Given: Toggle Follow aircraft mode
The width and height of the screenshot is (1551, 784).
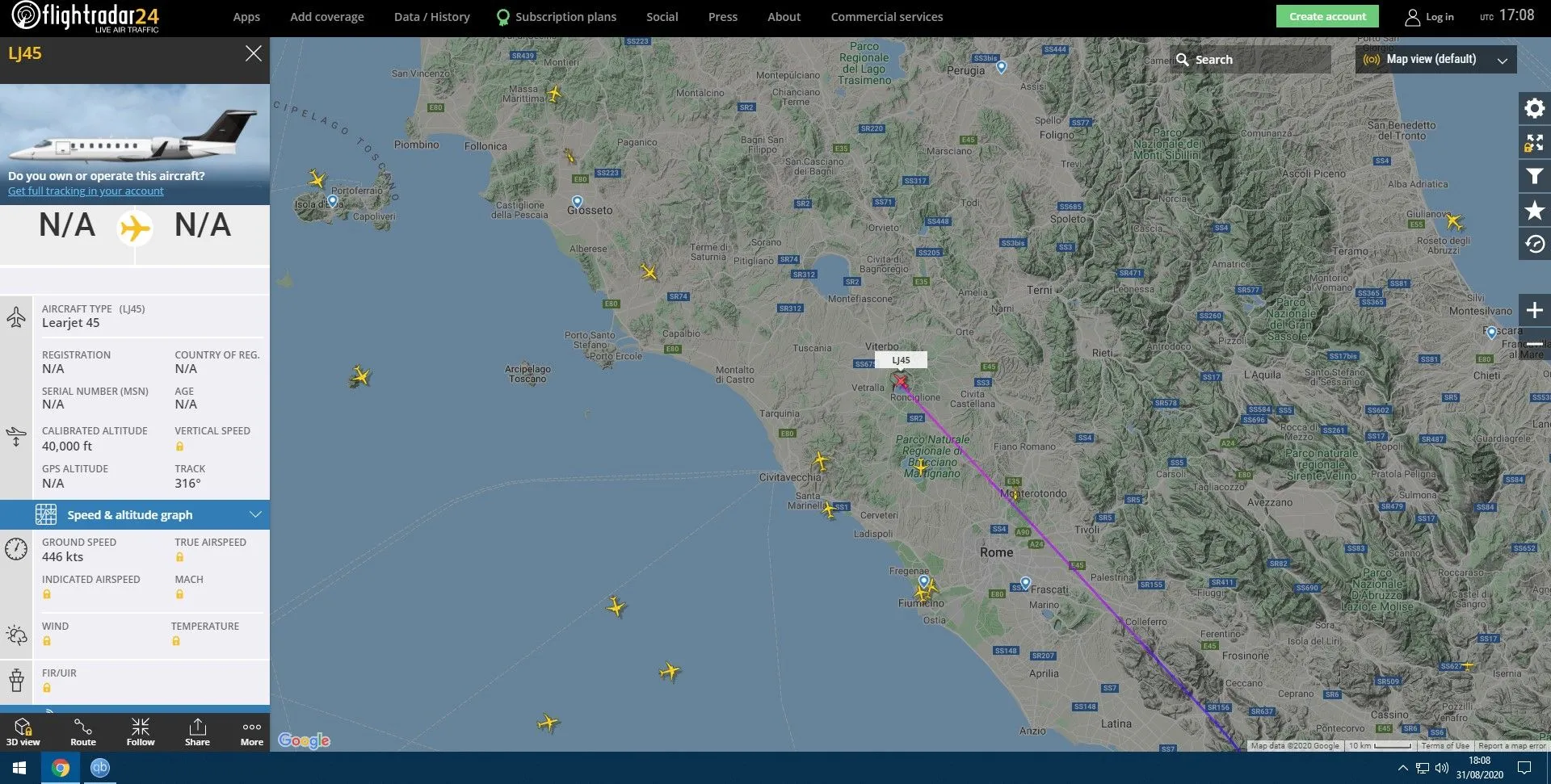Looking at the screenshot, I should coord(141,732).
